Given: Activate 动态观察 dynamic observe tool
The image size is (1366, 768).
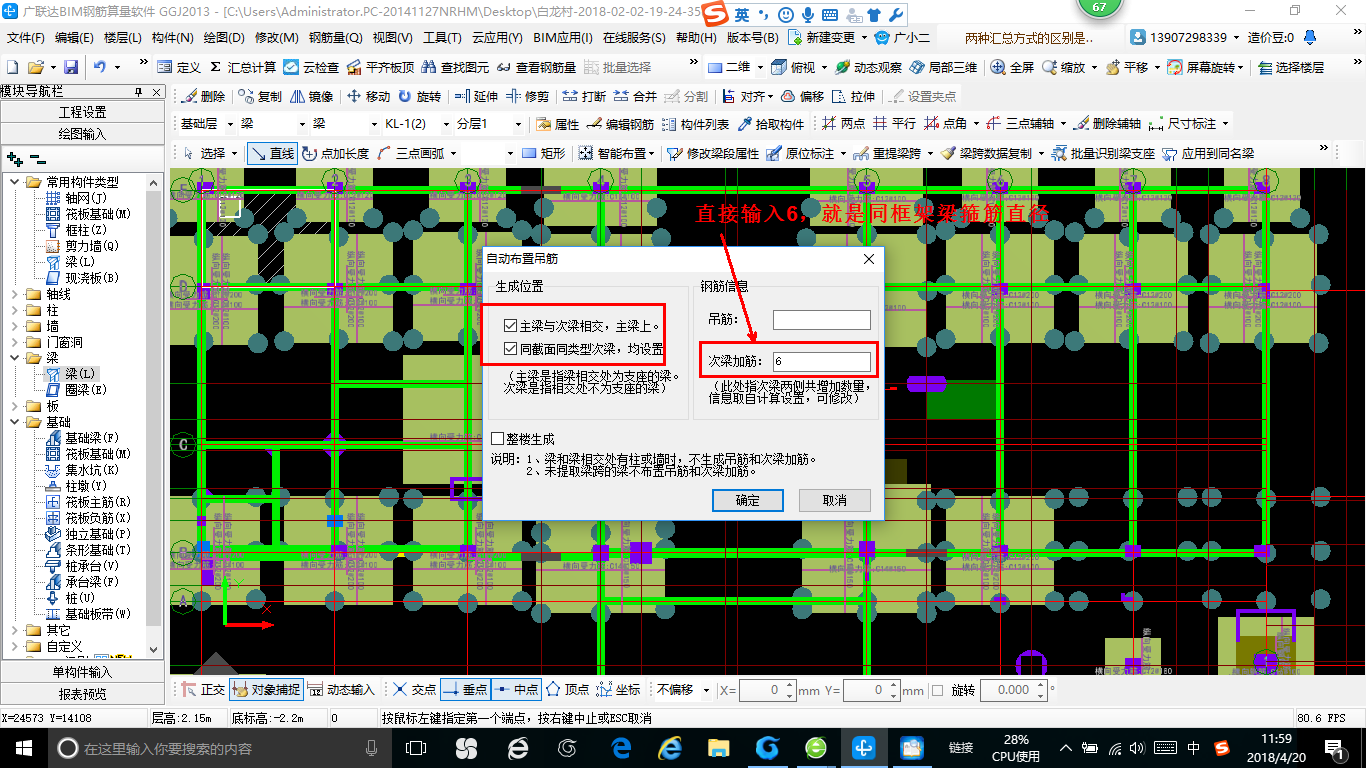Looking at the screenshot, I should (x=868, y=67).
